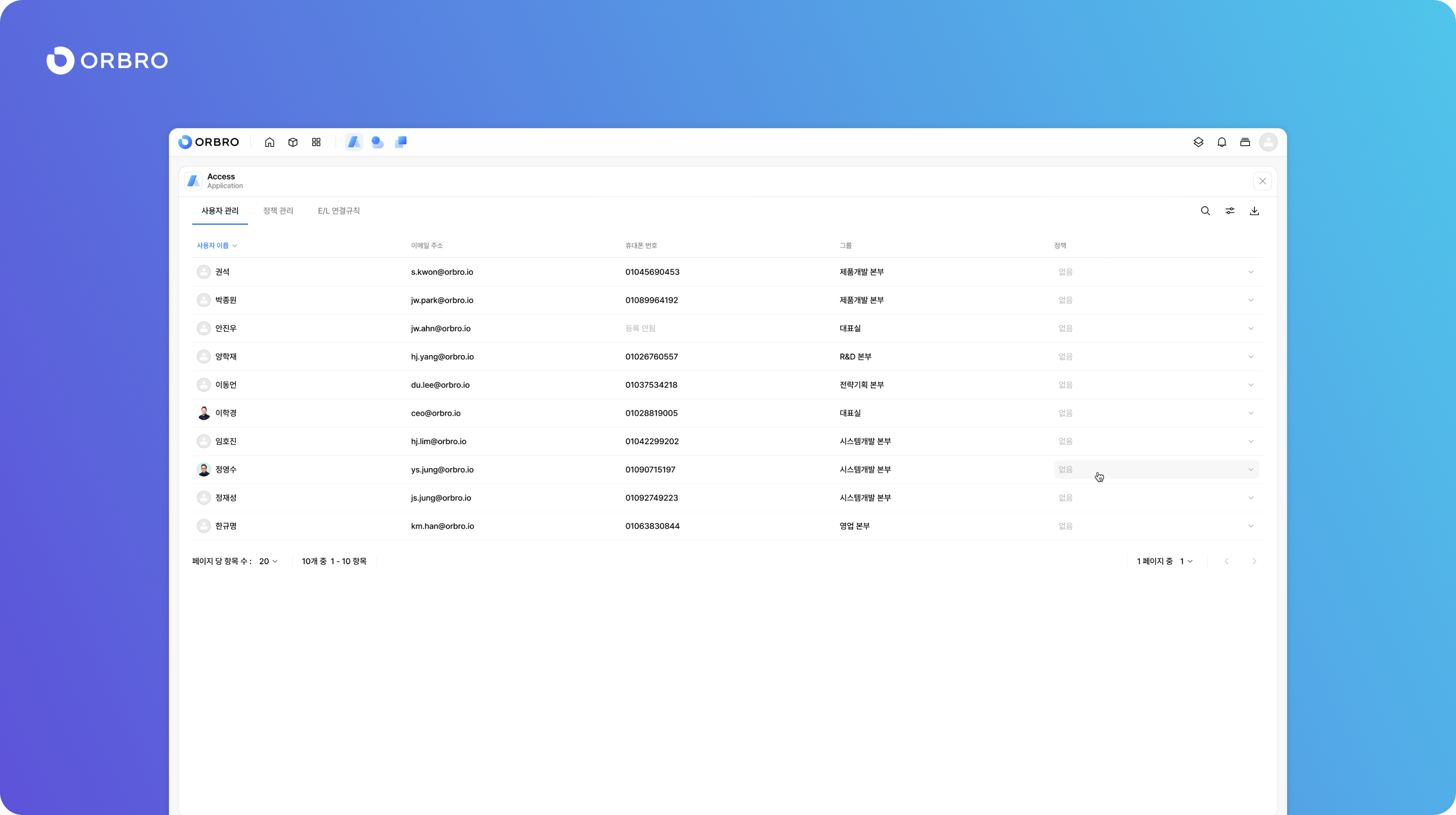Open the cube icon in top bar

[293, 142]
